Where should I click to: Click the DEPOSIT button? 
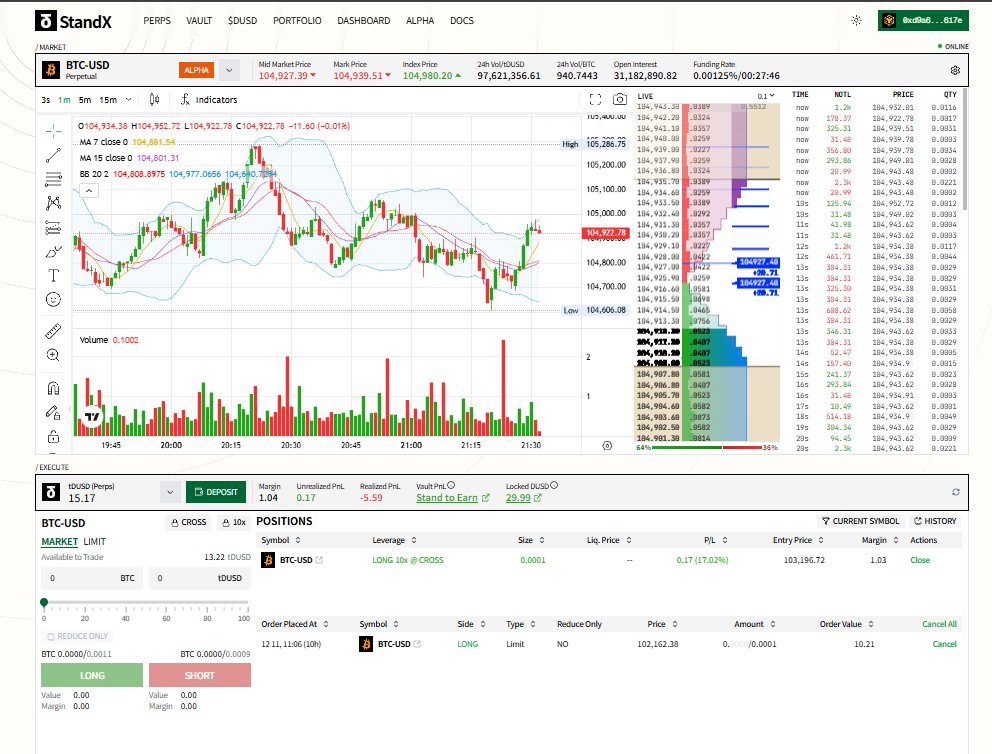(x=216, y=492)
